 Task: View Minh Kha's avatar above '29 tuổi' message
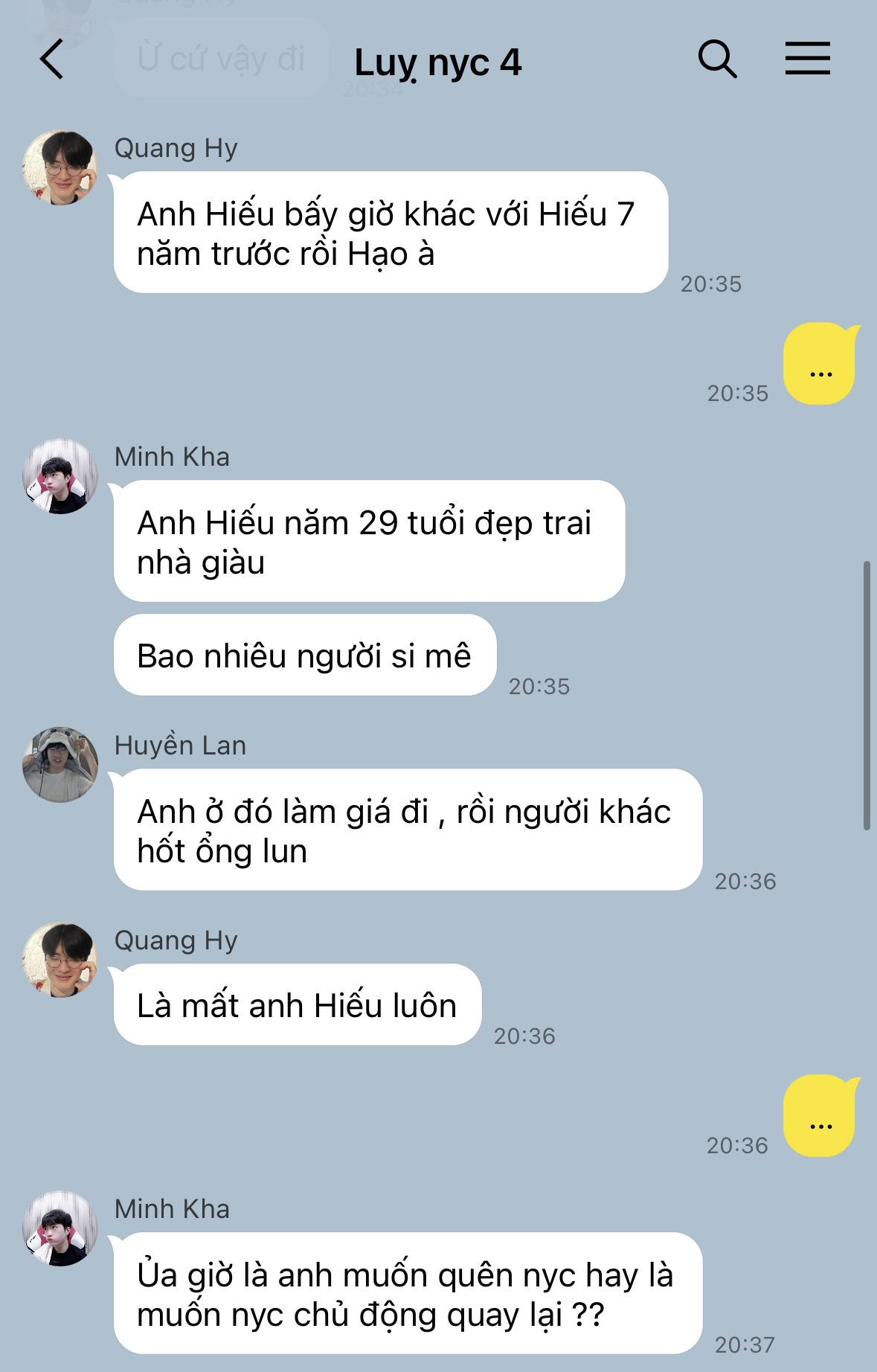tap(60, 476)
